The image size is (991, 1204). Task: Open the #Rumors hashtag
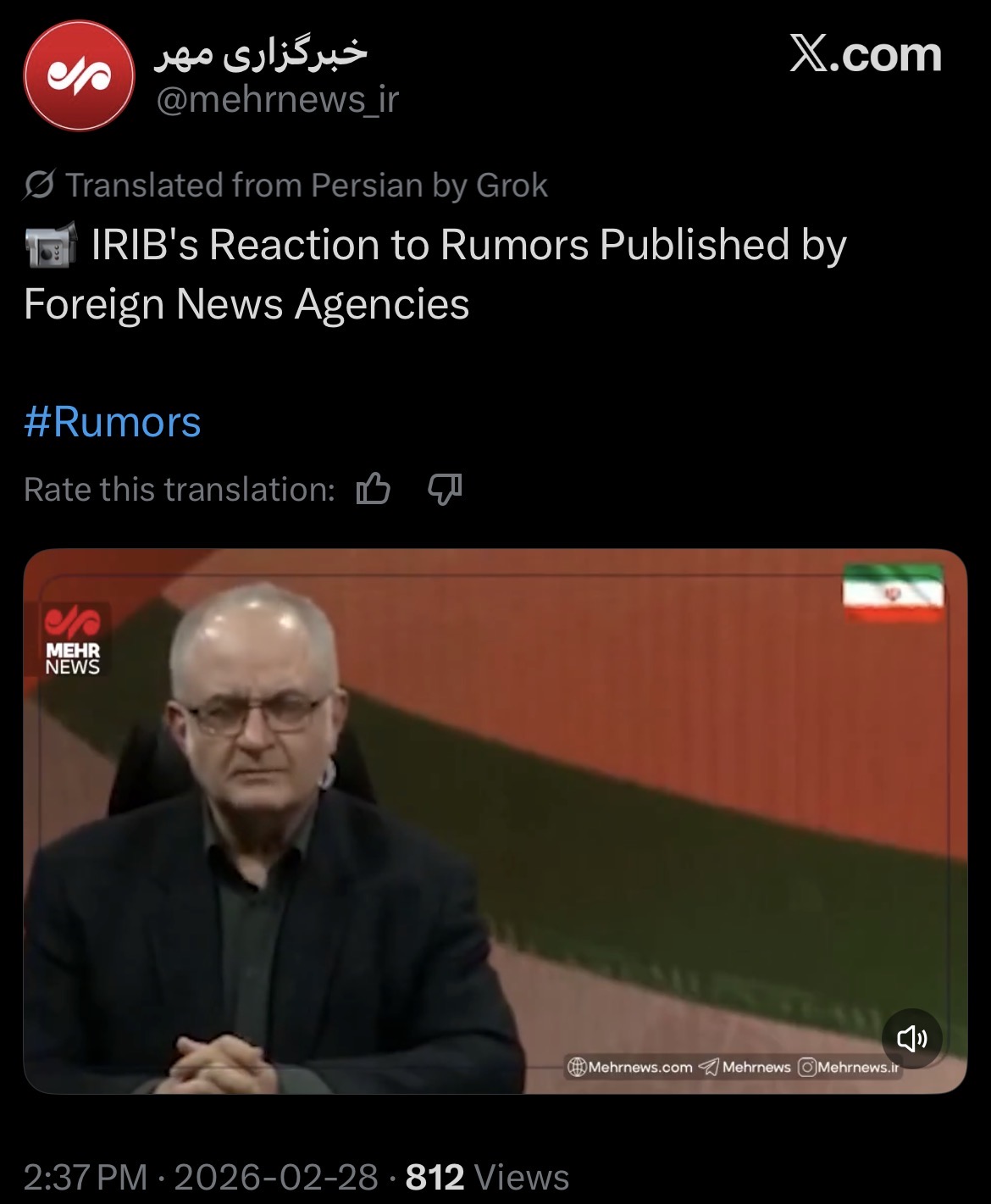click(x=113, y=422)
